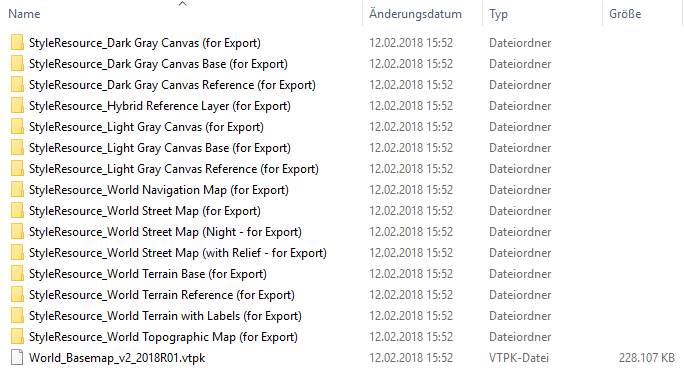This screenshot has height=376, width=684.
Task: Click date of Hybrid Reference Layer folder row
Action: (x=411, y=106)
